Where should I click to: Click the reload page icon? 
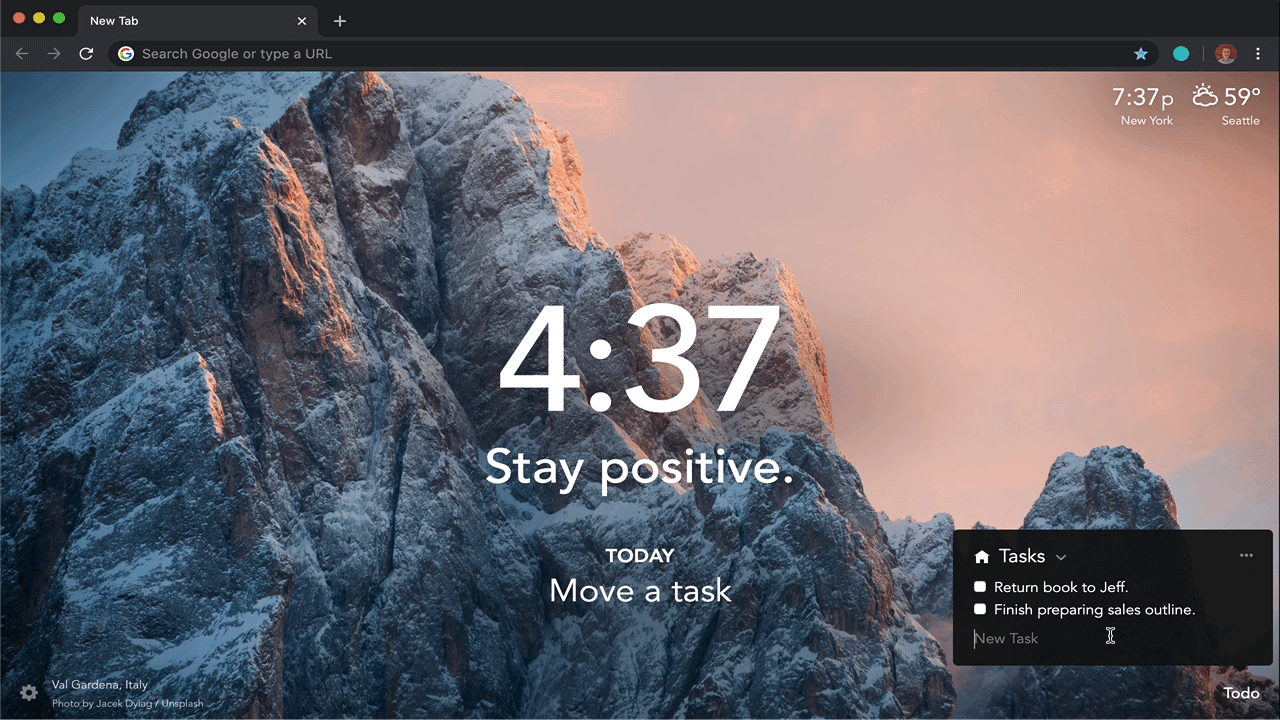tap(86, 54)
